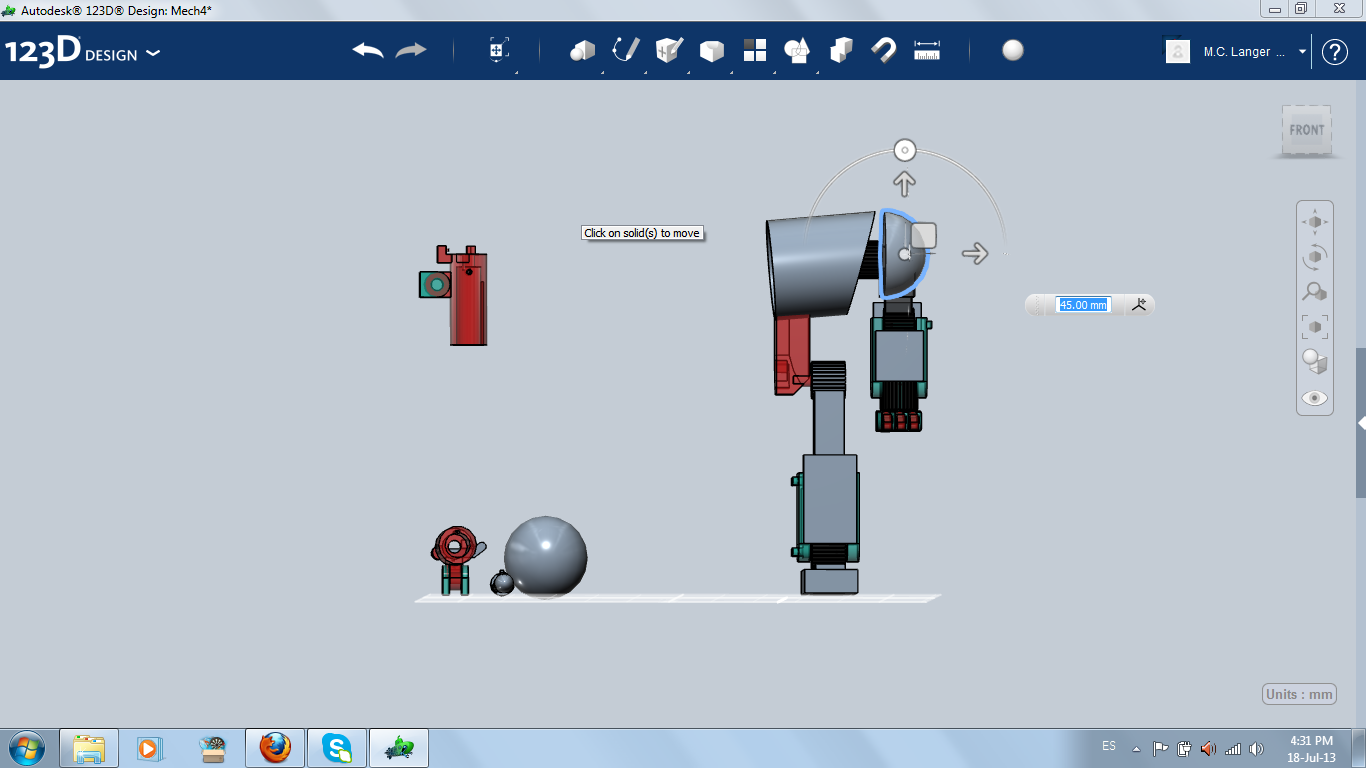1366x768 pixels.
Task: Select the Zoom magnifier tool
Action: [x=1314, y=291]
